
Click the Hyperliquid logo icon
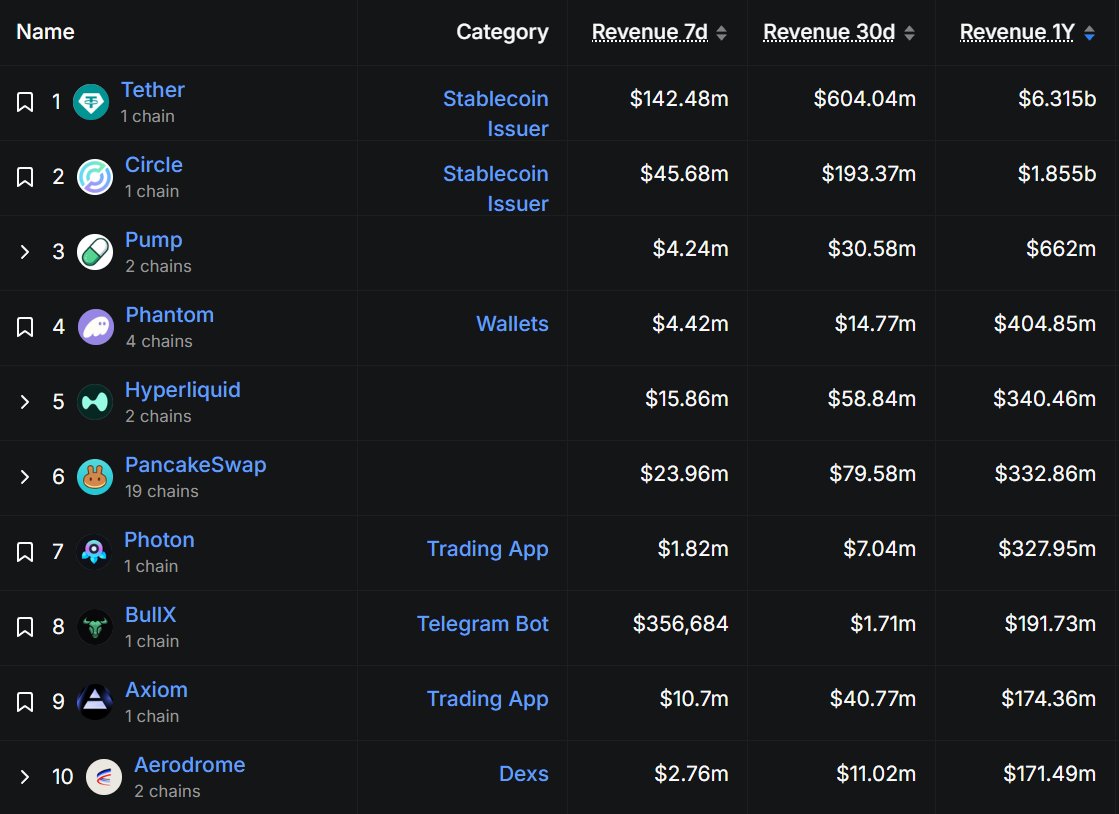coord(95,402)
